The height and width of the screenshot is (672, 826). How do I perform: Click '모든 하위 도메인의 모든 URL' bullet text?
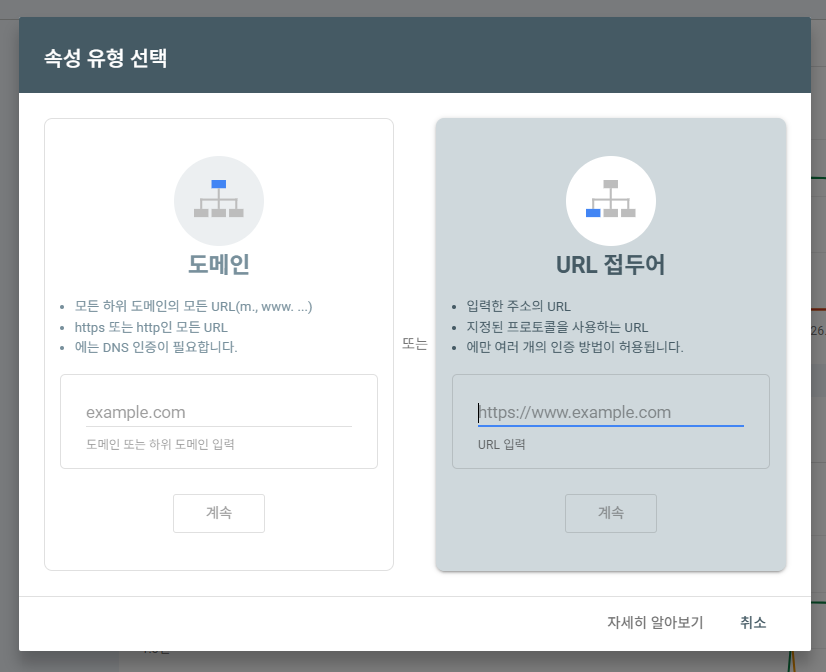(193, 307)
